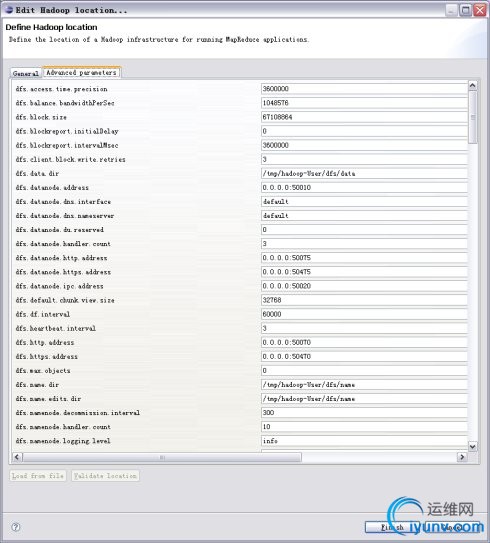Click the dfs.datanode.https.address field
Viewport: 490px width, 543px height.
(364, 272)
